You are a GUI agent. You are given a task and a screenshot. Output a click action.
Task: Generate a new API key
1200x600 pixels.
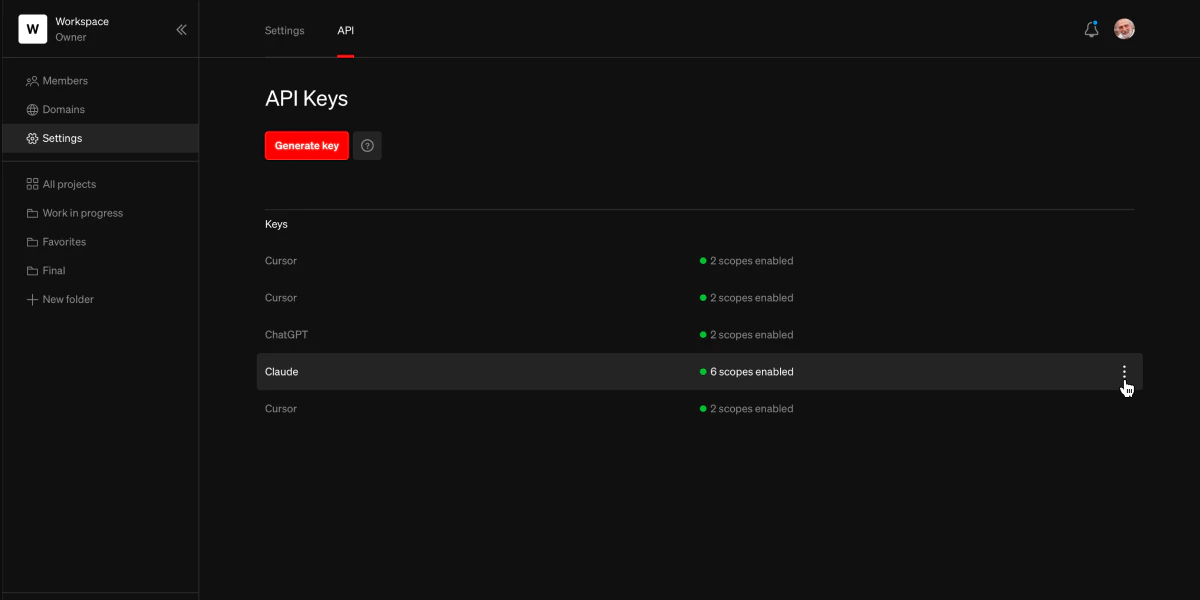[x=307, y=146]
